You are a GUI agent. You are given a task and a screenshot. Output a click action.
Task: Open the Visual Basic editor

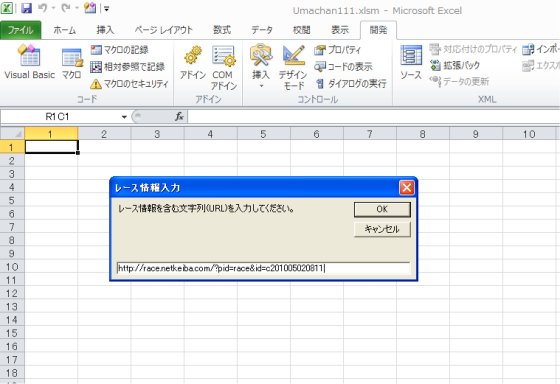point(30,61)
